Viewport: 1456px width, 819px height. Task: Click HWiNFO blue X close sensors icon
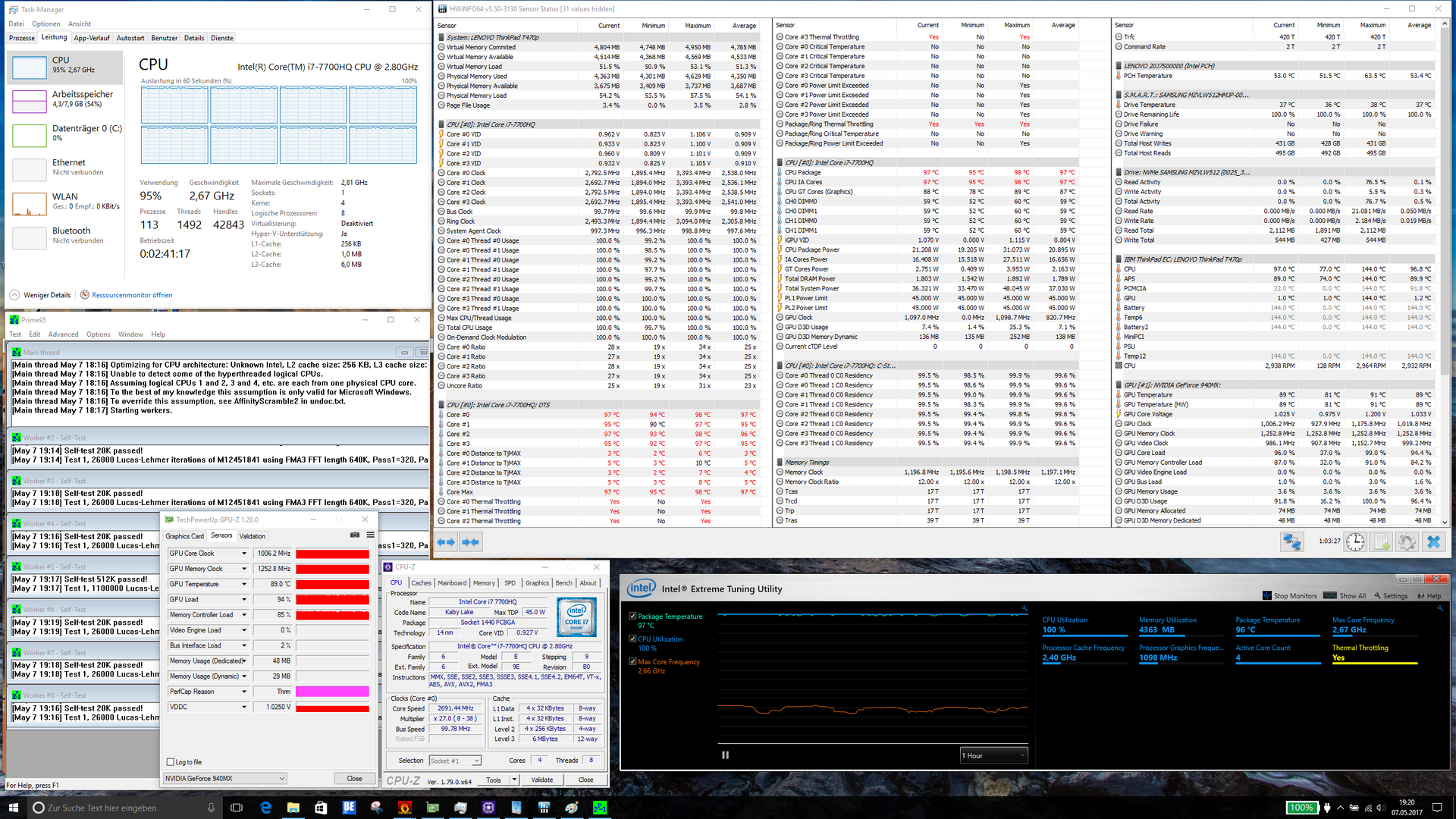[1433, 542]
